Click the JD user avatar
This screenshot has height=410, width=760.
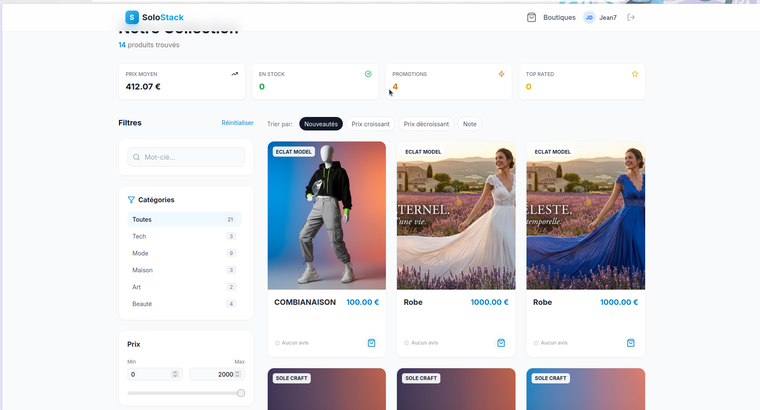pos(589,17)
